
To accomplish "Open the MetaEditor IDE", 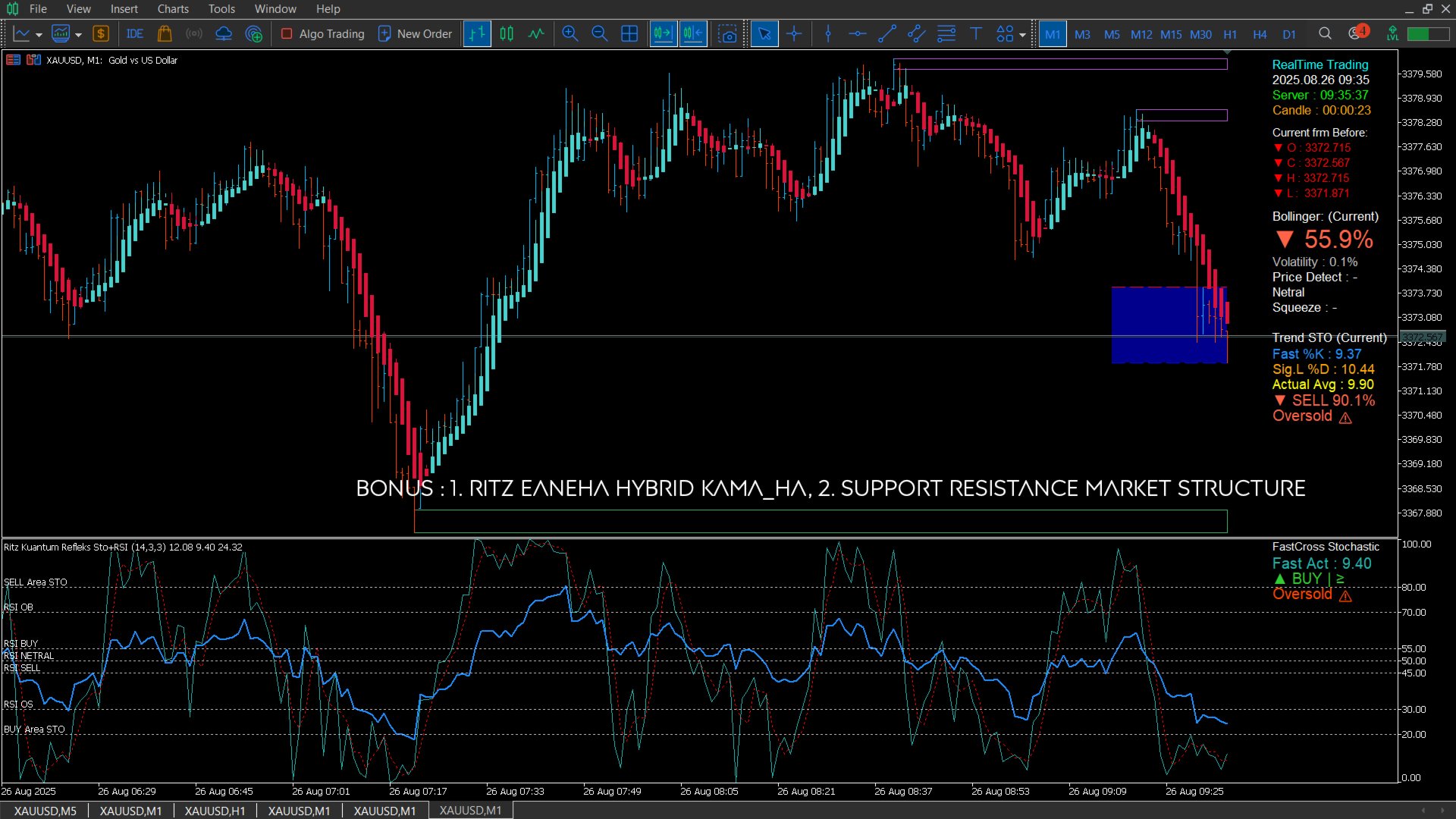I will click(x=135, y=34).
